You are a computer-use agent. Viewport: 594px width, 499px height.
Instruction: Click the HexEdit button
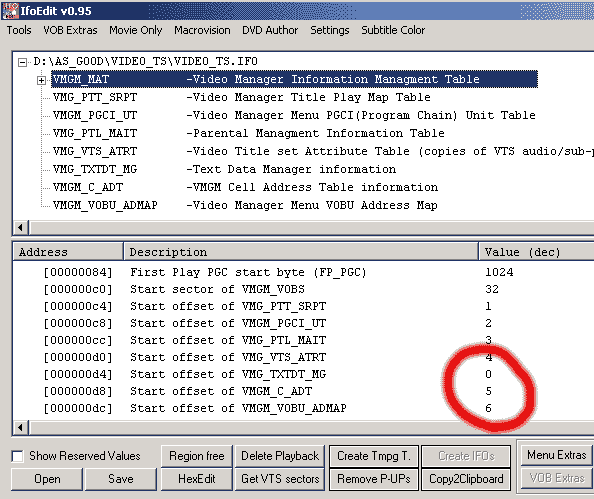coord(197,479)
